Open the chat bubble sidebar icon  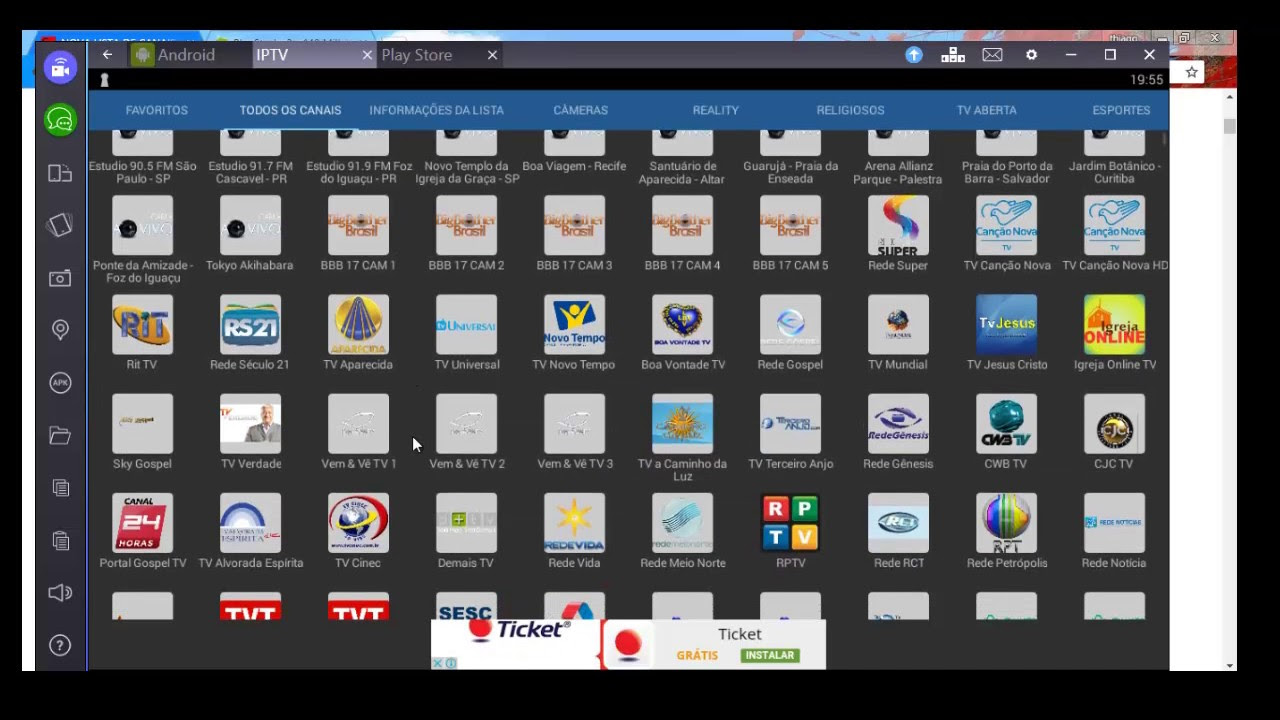click(x=60, y=121)
